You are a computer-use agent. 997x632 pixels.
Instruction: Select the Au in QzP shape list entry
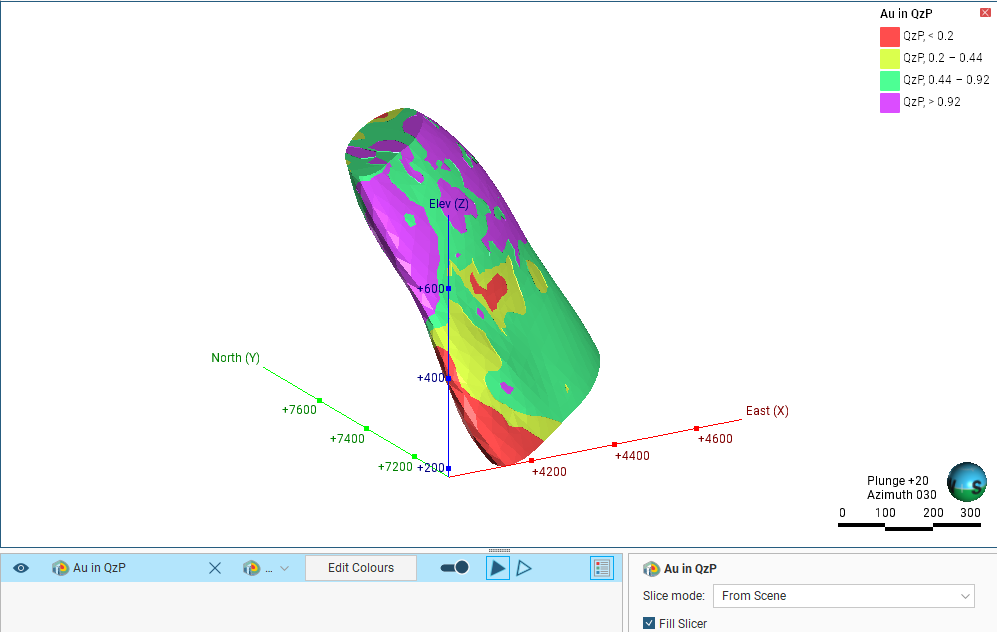pyautogui.click(x=100, y=568)
